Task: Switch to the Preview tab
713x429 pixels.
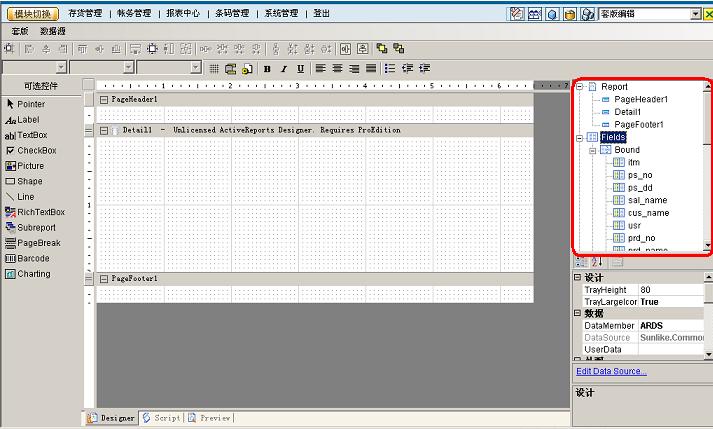Action: [209, 418]
